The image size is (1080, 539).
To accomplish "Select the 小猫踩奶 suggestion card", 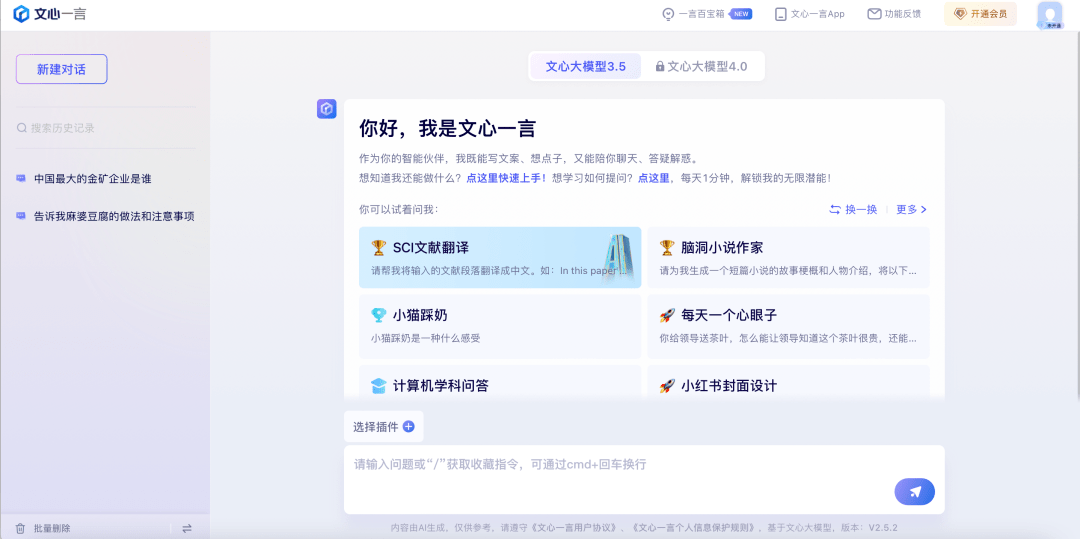I will [x=500, y=326].
